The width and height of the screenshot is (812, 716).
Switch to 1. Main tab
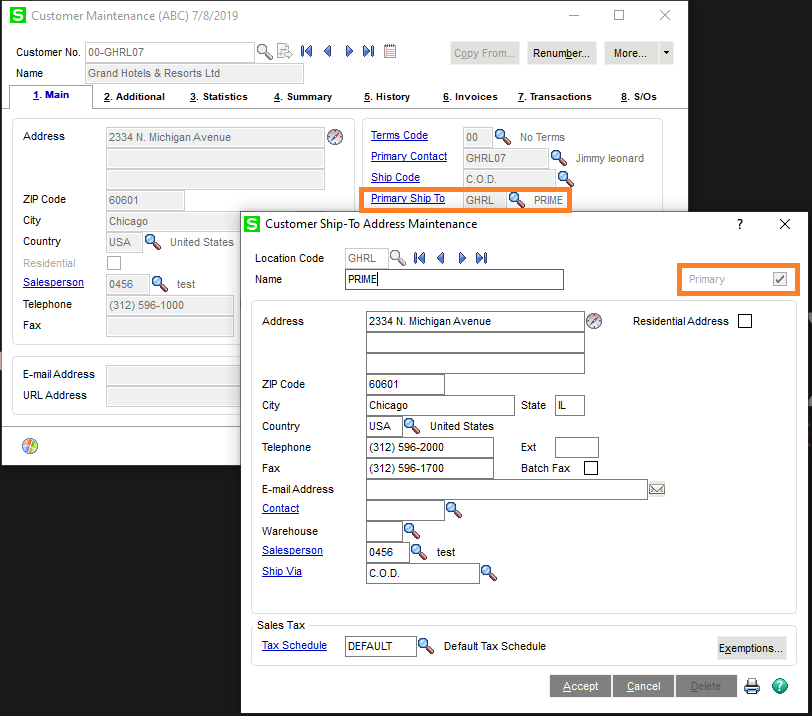coord(51,95)
